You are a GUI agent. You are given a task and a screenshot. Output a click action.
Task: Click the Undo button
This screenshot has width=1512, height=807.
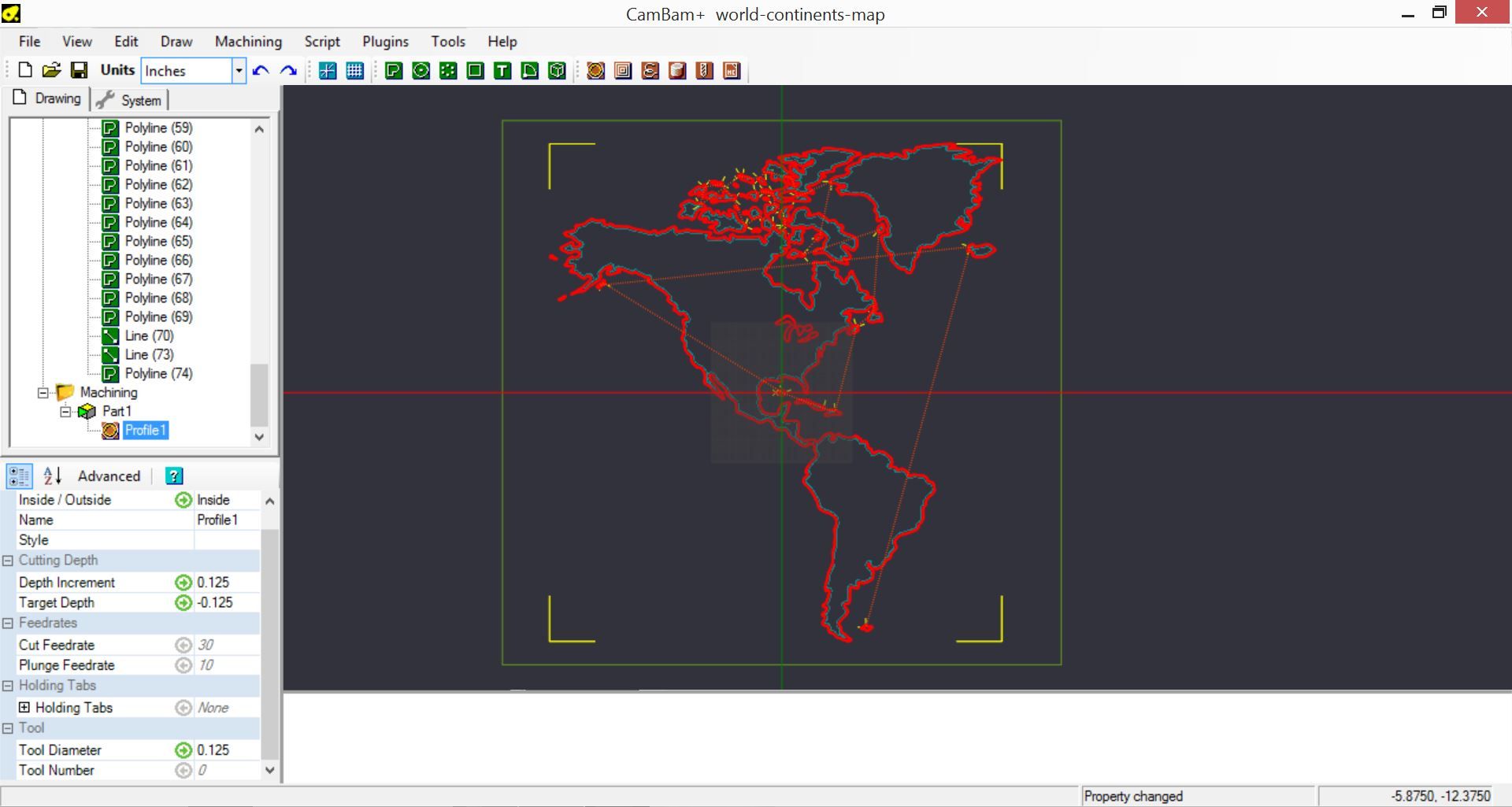click(261, 71)
